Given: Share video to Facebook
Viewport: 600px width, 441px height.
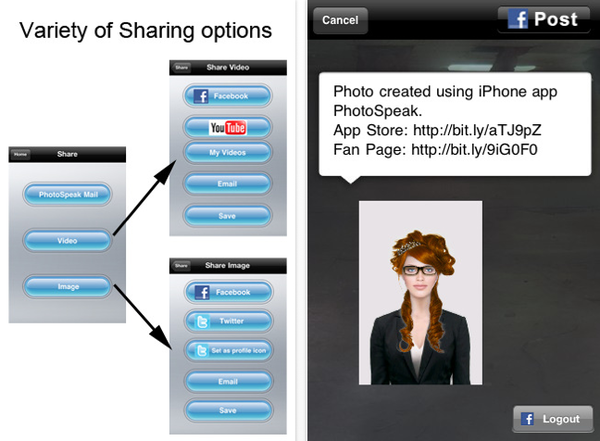Looking at the screenshot, I should pyautogui.click(x=228, y=96).
